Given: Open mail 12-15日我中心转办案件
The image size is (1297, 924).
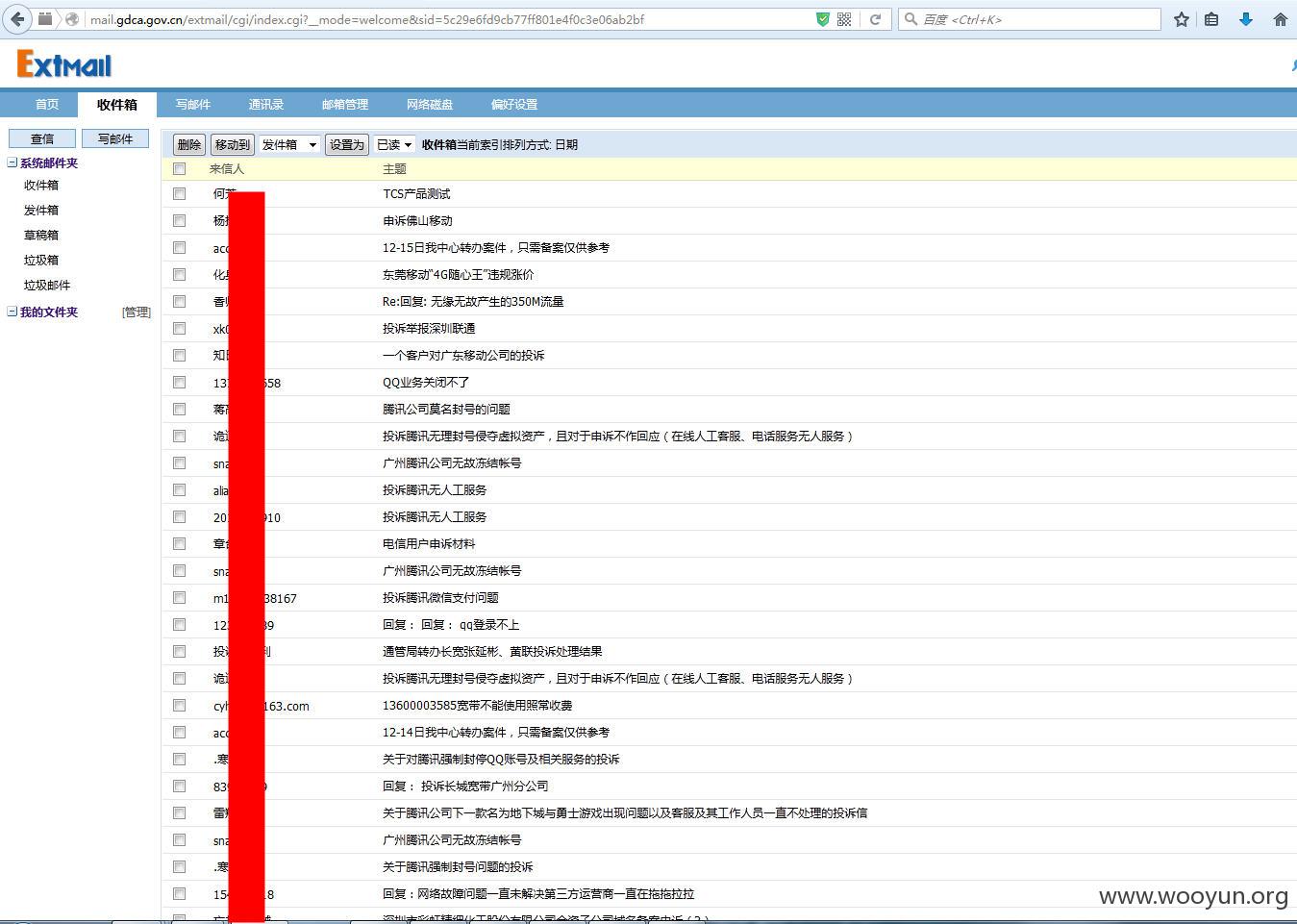Looking at the screenshot, I should (496, 247).
